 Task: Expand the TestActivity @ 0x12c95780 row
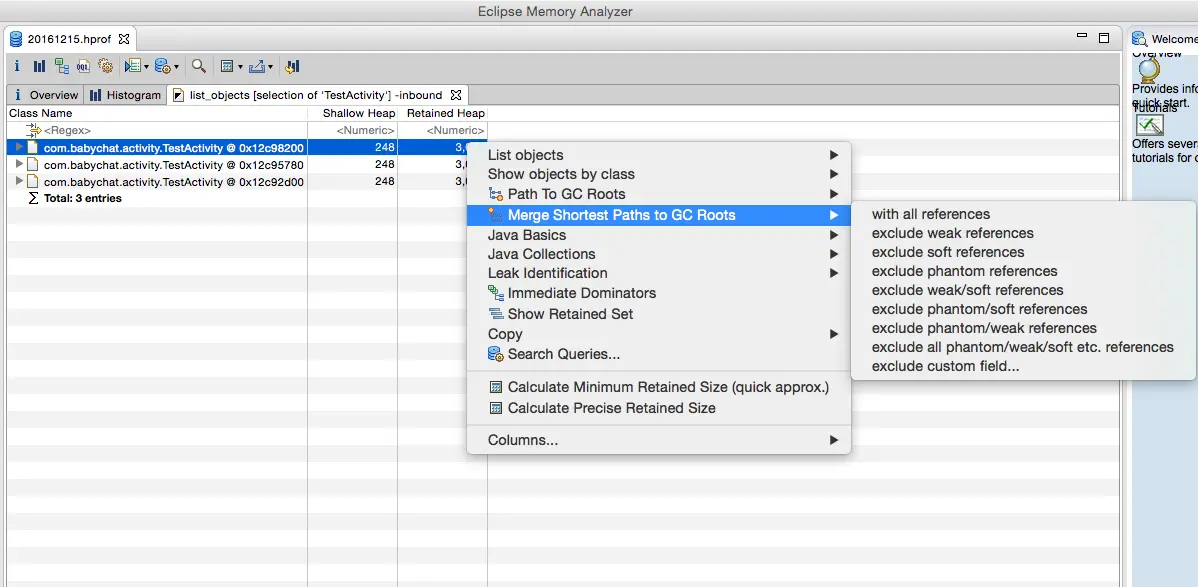[x=20, y=164]
